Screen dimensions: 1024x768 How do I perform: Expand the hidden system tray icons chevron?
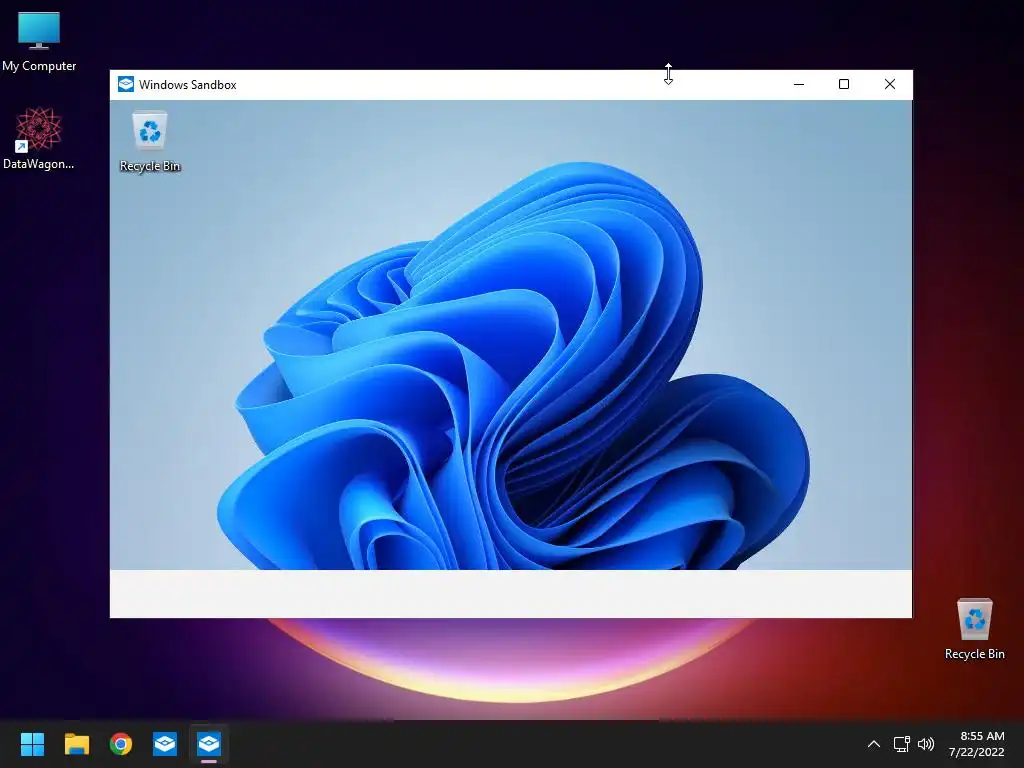tap(874, 744)
